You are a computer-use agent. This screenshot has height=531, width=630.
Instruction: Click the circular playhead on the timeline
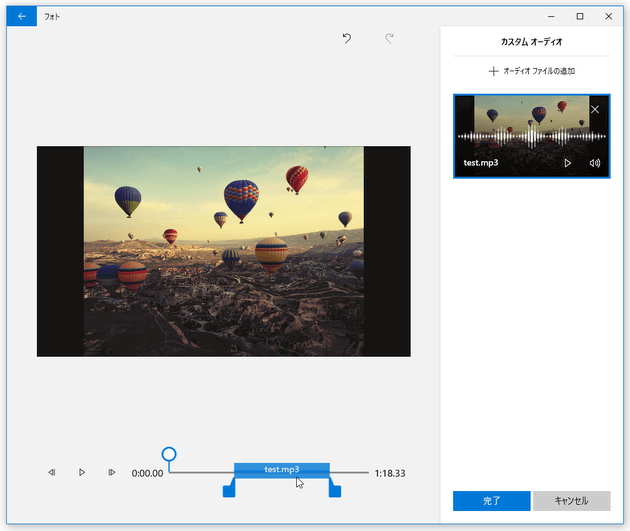[169, 455]
